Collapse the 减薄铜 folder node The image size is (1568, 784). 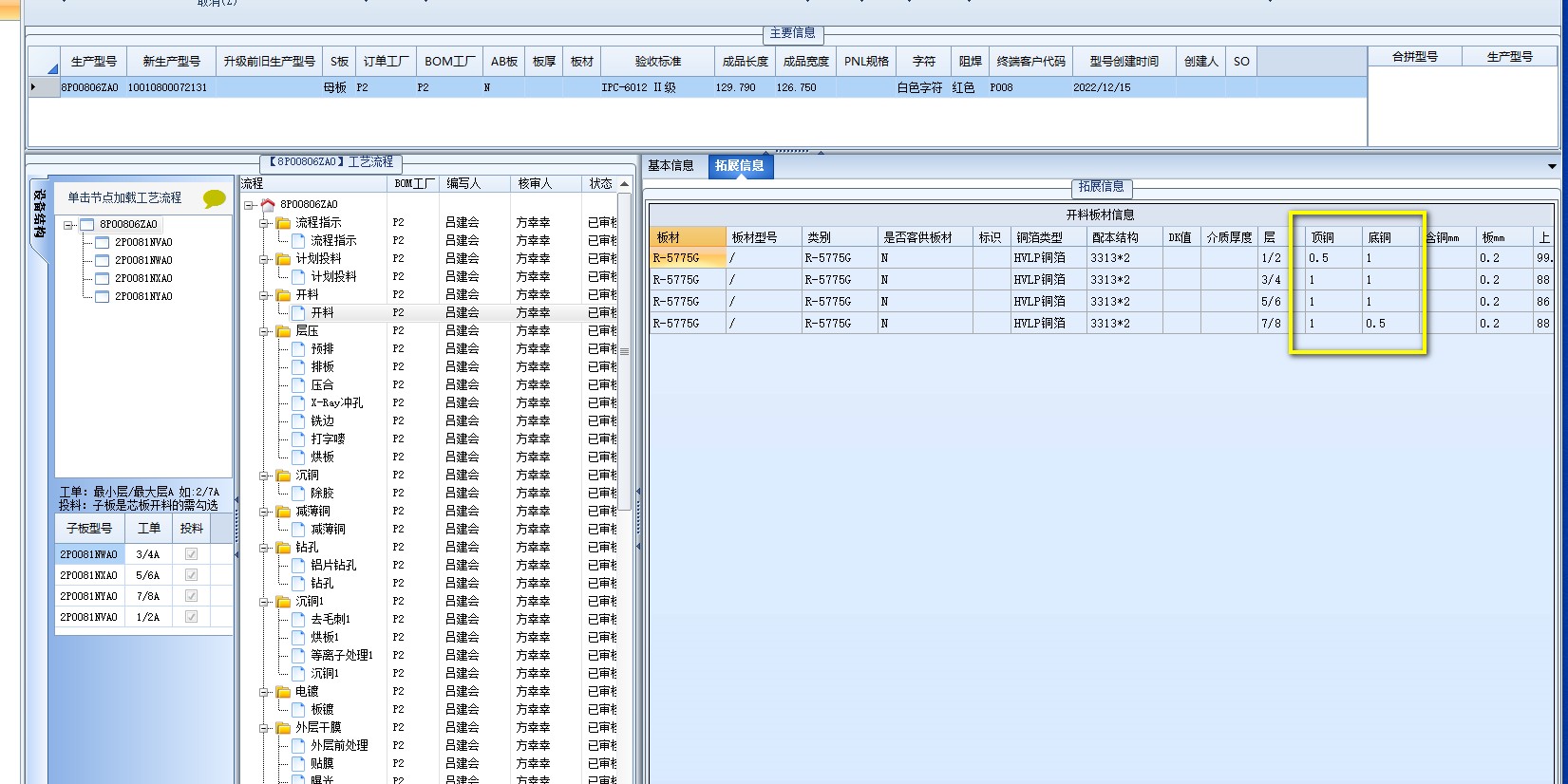[x=264, y=511]
